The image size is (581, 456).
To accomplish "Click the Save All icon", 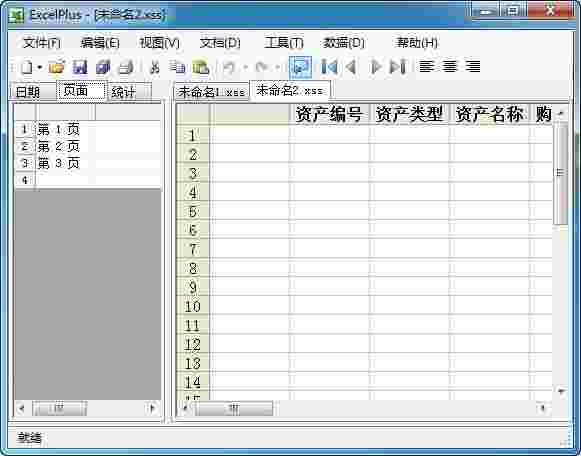I will [x=103, y=67].
